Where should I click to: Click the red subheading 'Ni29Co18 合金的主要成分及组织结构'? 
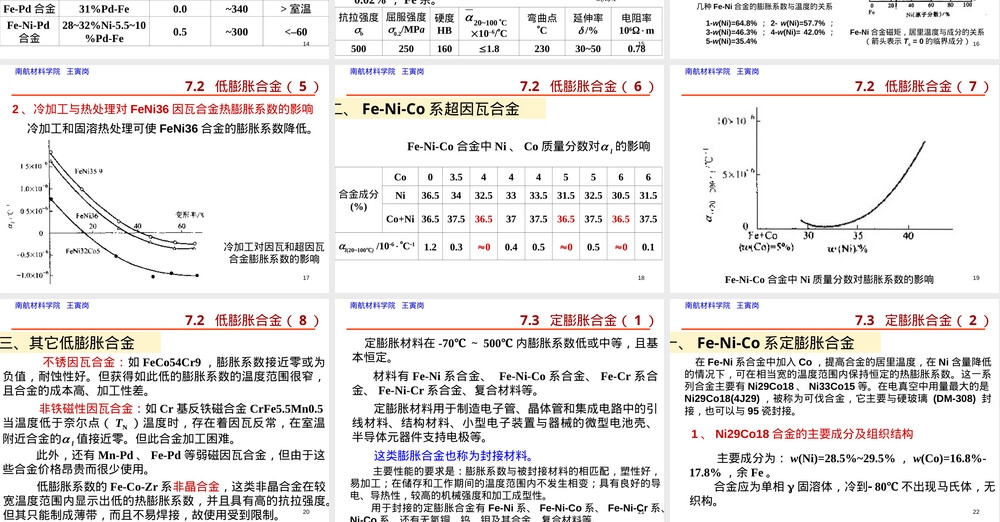(x=814, y=434)
